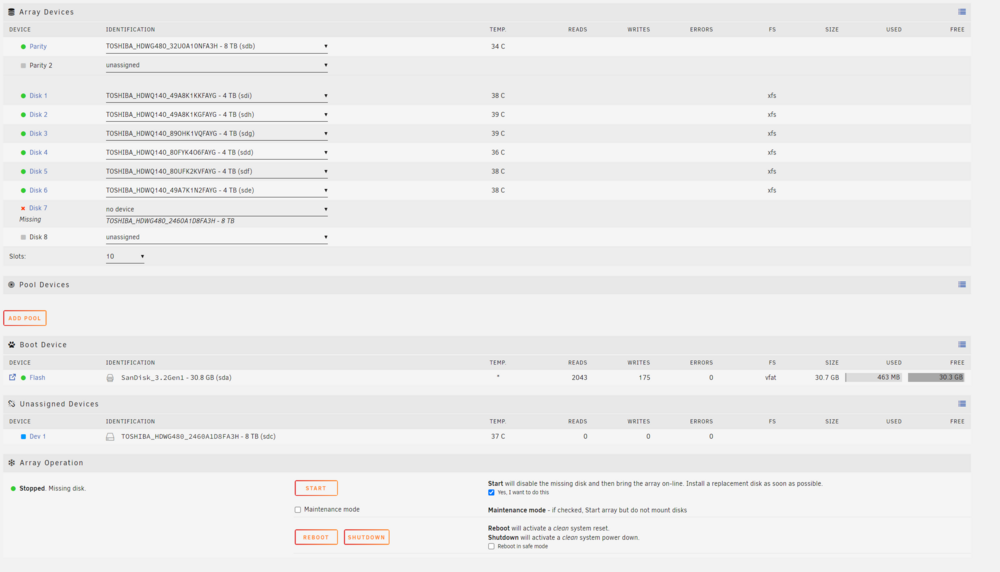Click the Array Devices header icon
1000x572 pixels.
point(11,11)
